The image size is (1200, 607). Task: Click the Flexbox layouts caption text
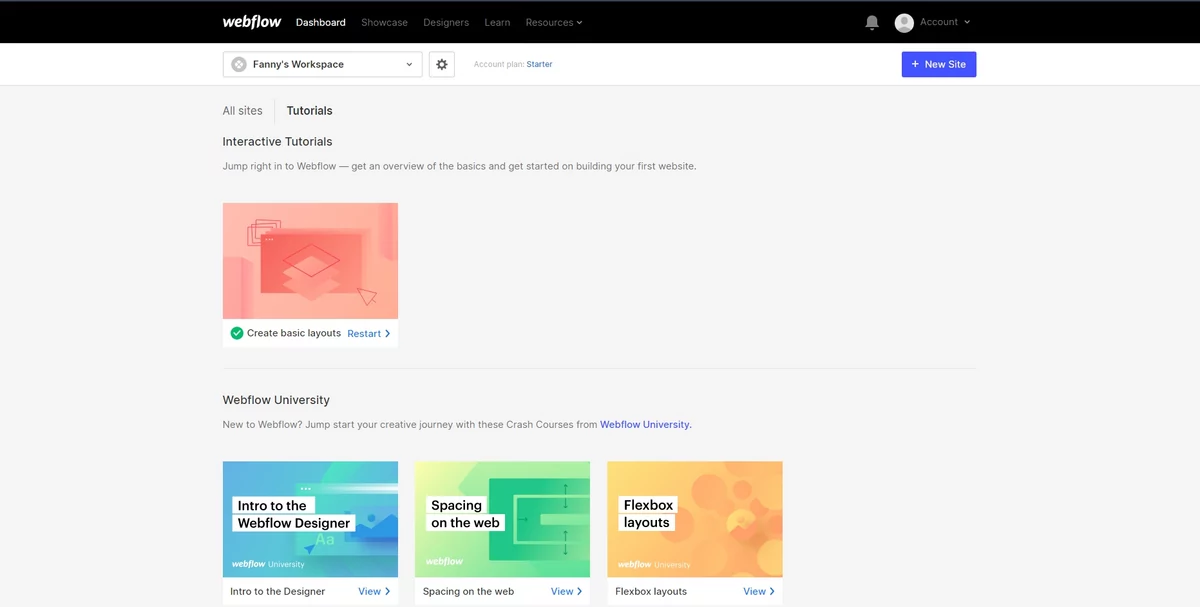click(651, 591)
